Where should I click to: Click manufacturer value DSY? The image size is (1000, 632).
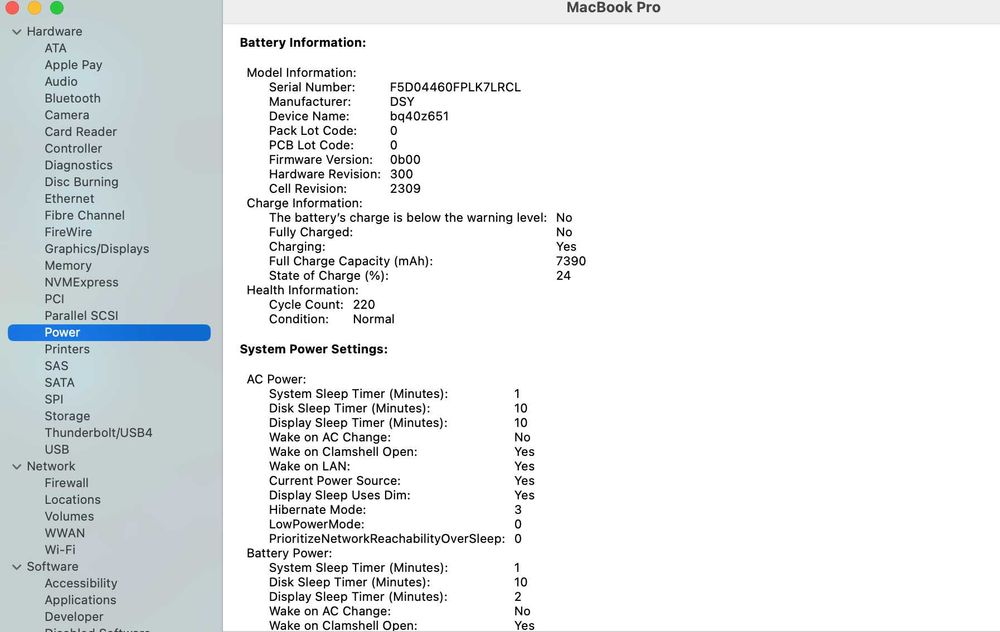click(x=402, y=101)
